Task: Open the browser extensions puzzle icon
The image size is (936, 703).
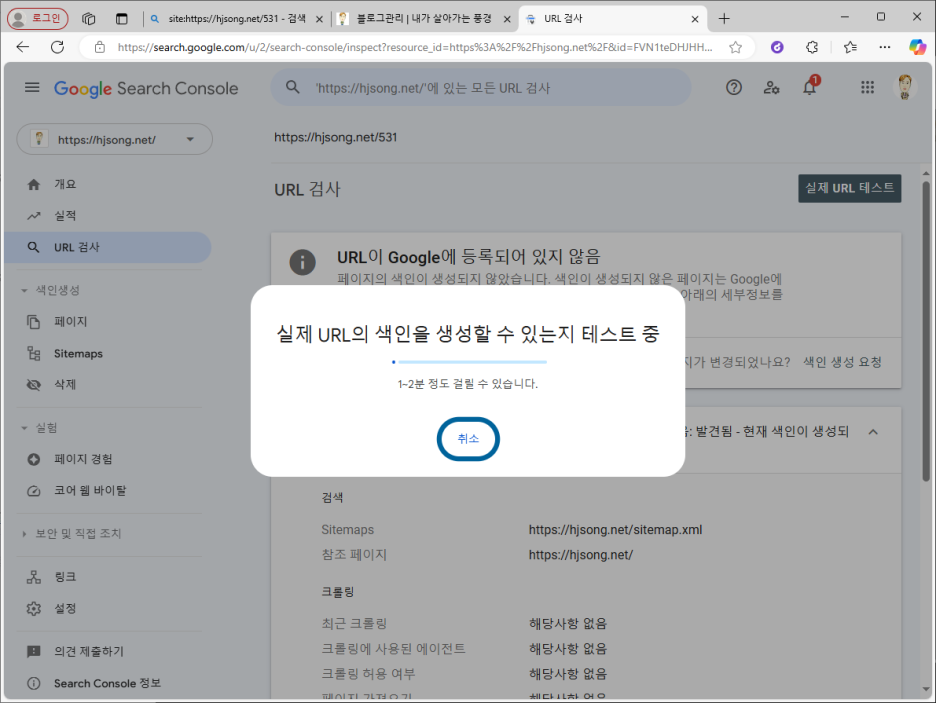Action: click(x=812, y=47)
